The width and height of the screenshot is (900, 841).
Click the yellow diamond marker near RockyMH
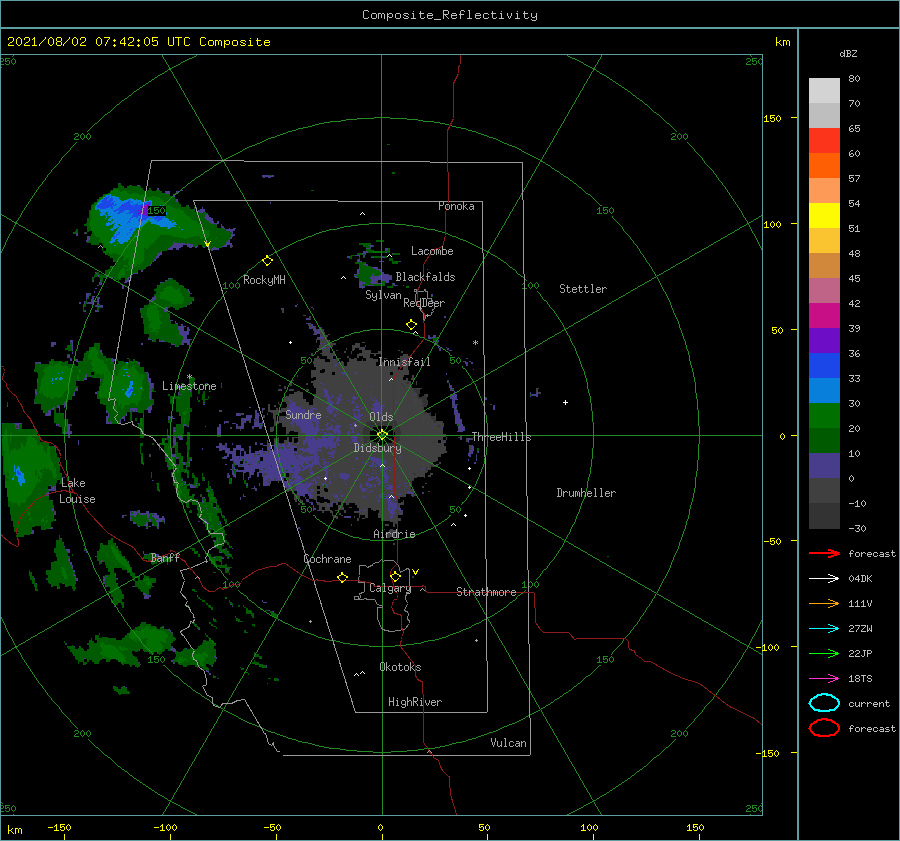(x=267, y=261)
